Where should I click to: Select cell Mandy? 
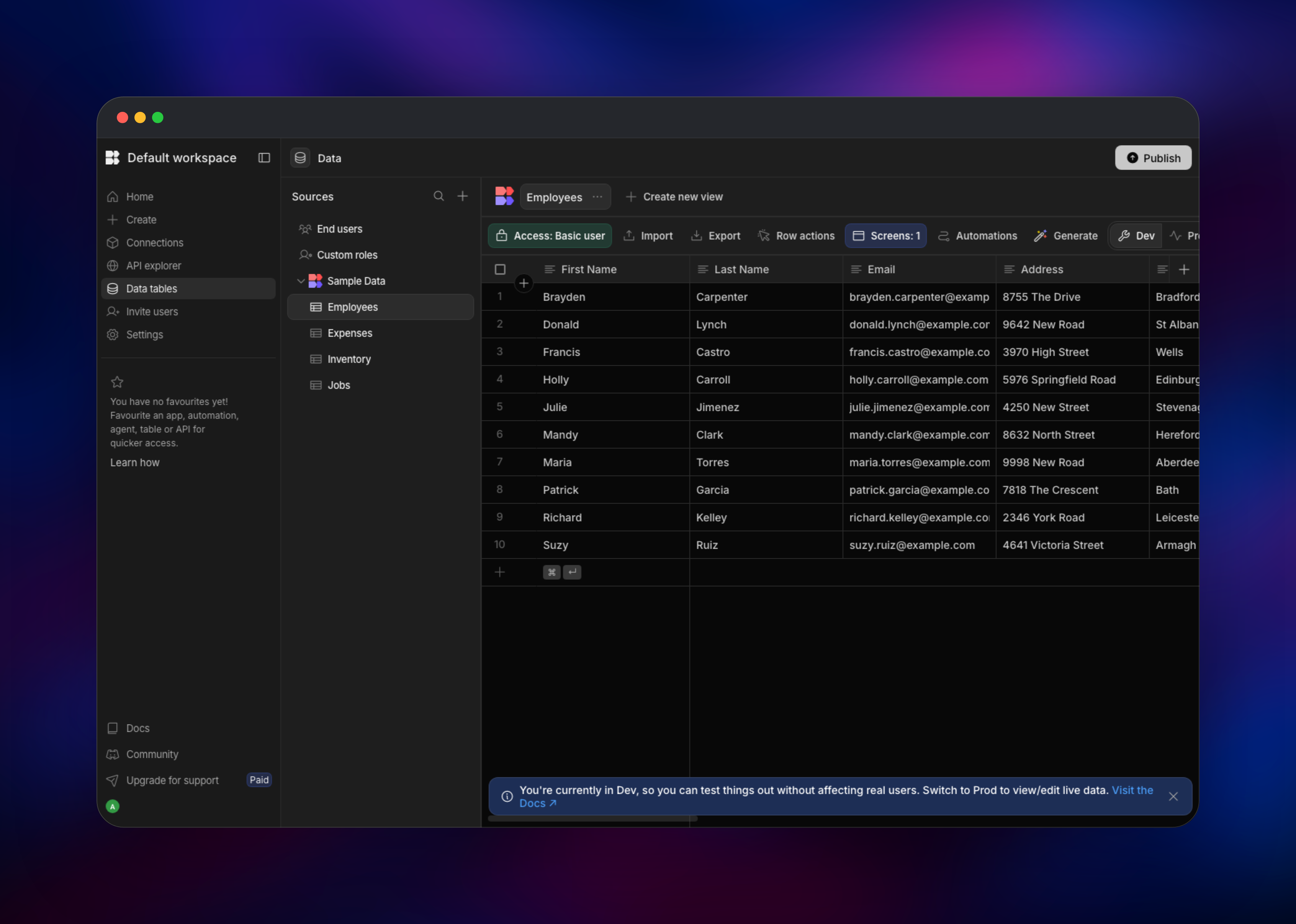[x=613, y=435]
